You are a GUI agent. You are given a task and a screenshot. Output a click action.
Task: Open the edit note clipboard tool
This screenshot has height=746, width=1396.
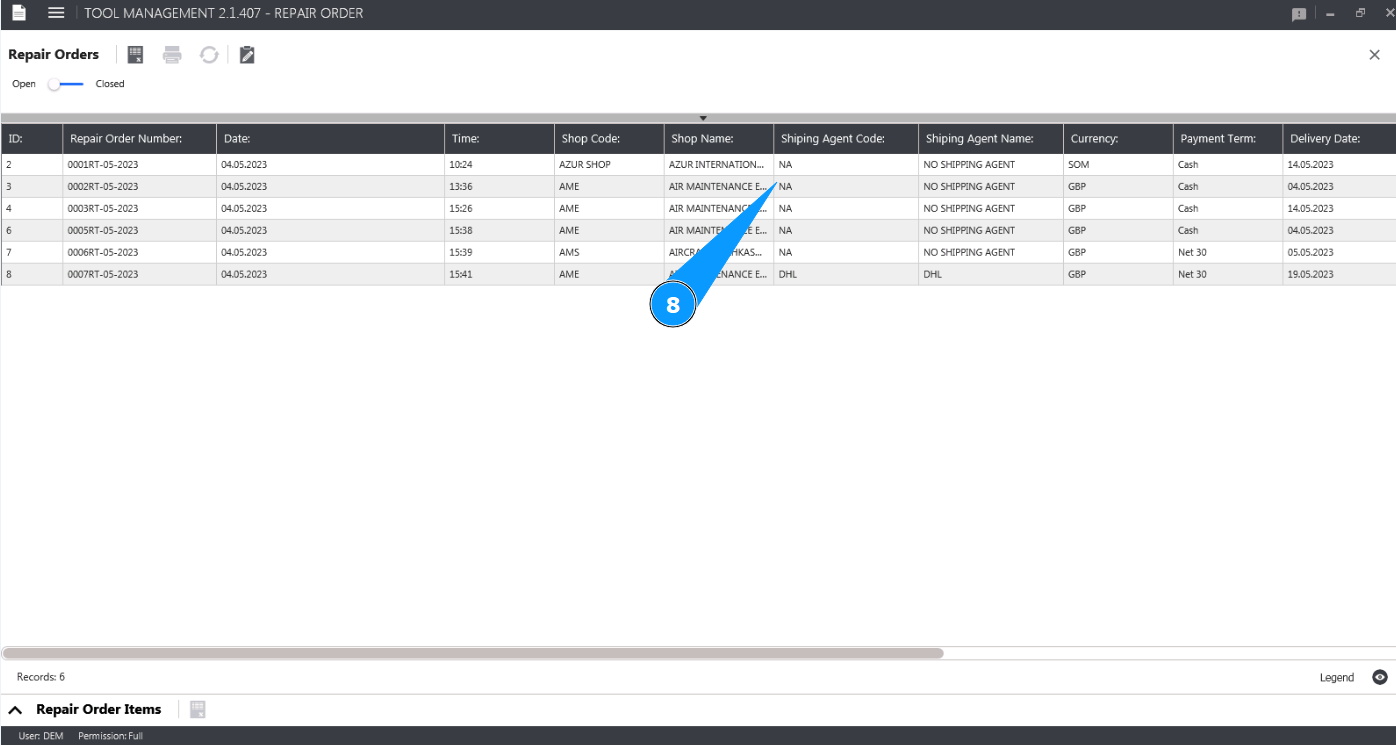[x=247, y=55]
